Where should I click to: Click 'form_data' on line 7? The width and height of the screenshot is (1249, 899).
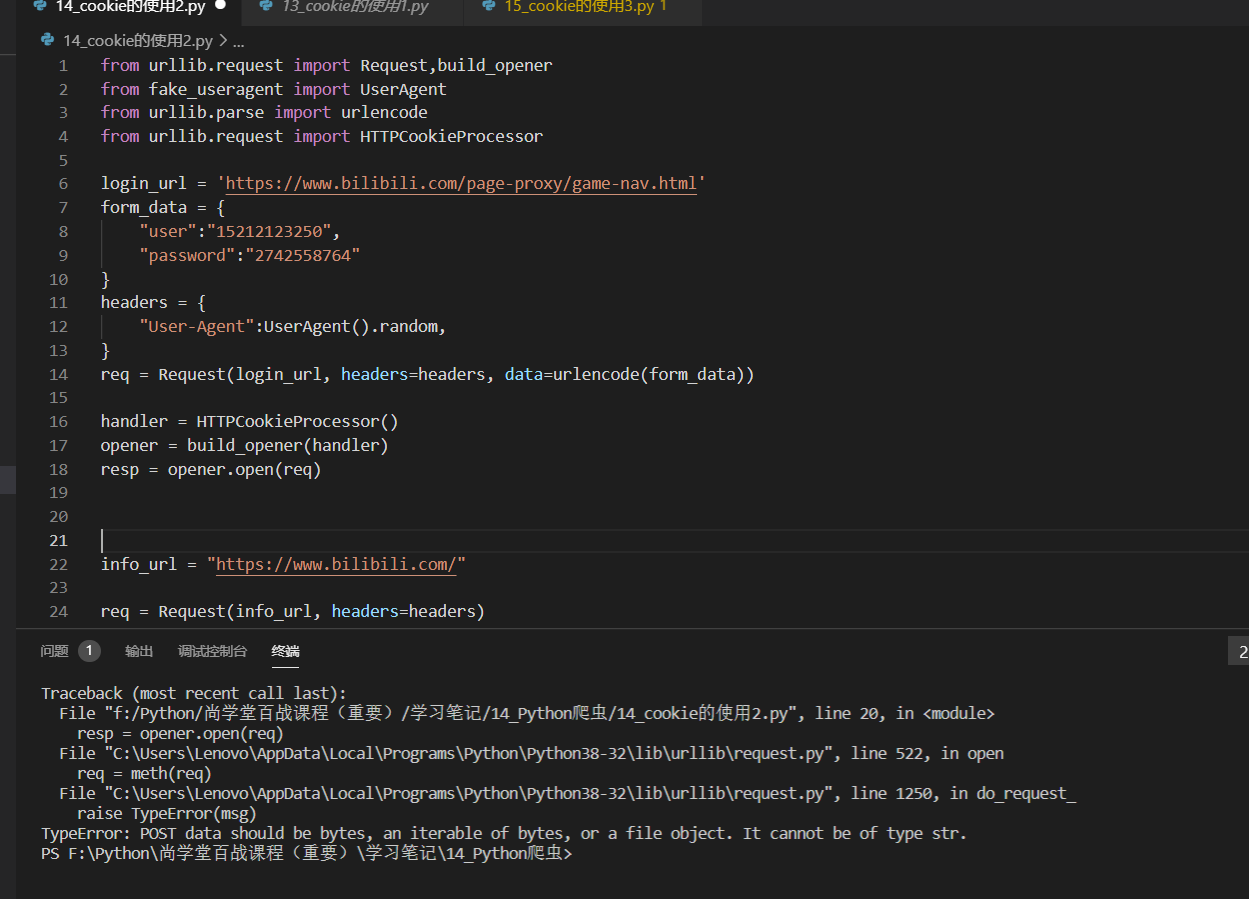[144, 208]
